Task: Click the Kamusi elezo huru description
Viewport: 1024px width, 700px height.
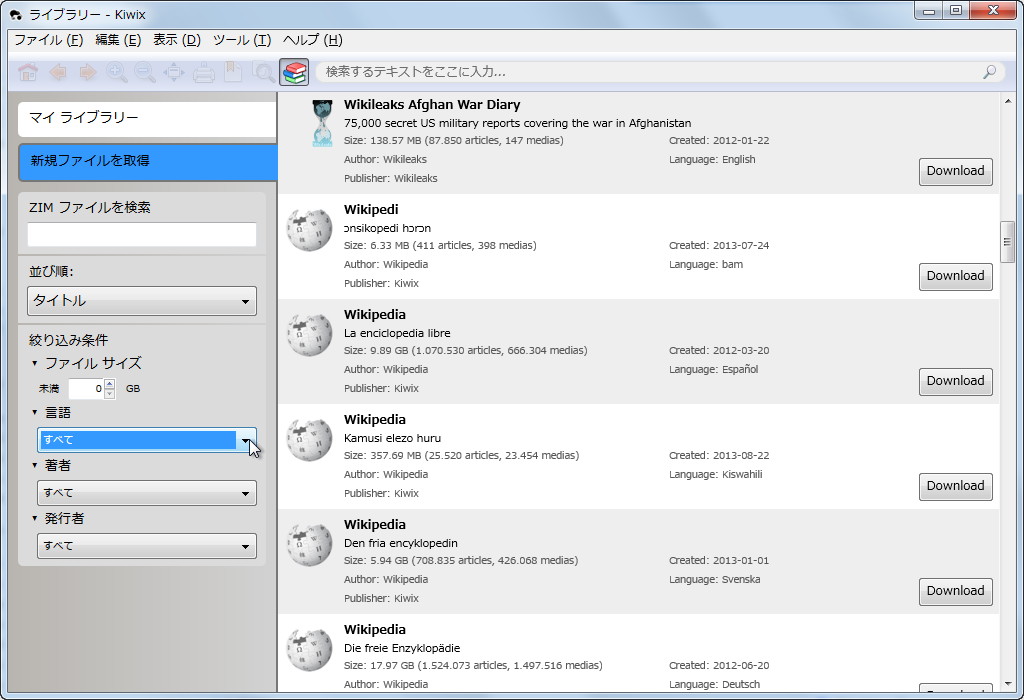Action: (392, 438)
